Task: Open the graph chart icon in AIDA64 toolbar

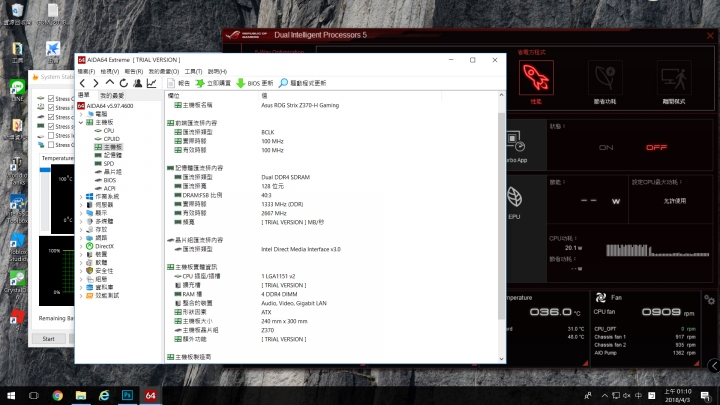Action: pos(151,83)
